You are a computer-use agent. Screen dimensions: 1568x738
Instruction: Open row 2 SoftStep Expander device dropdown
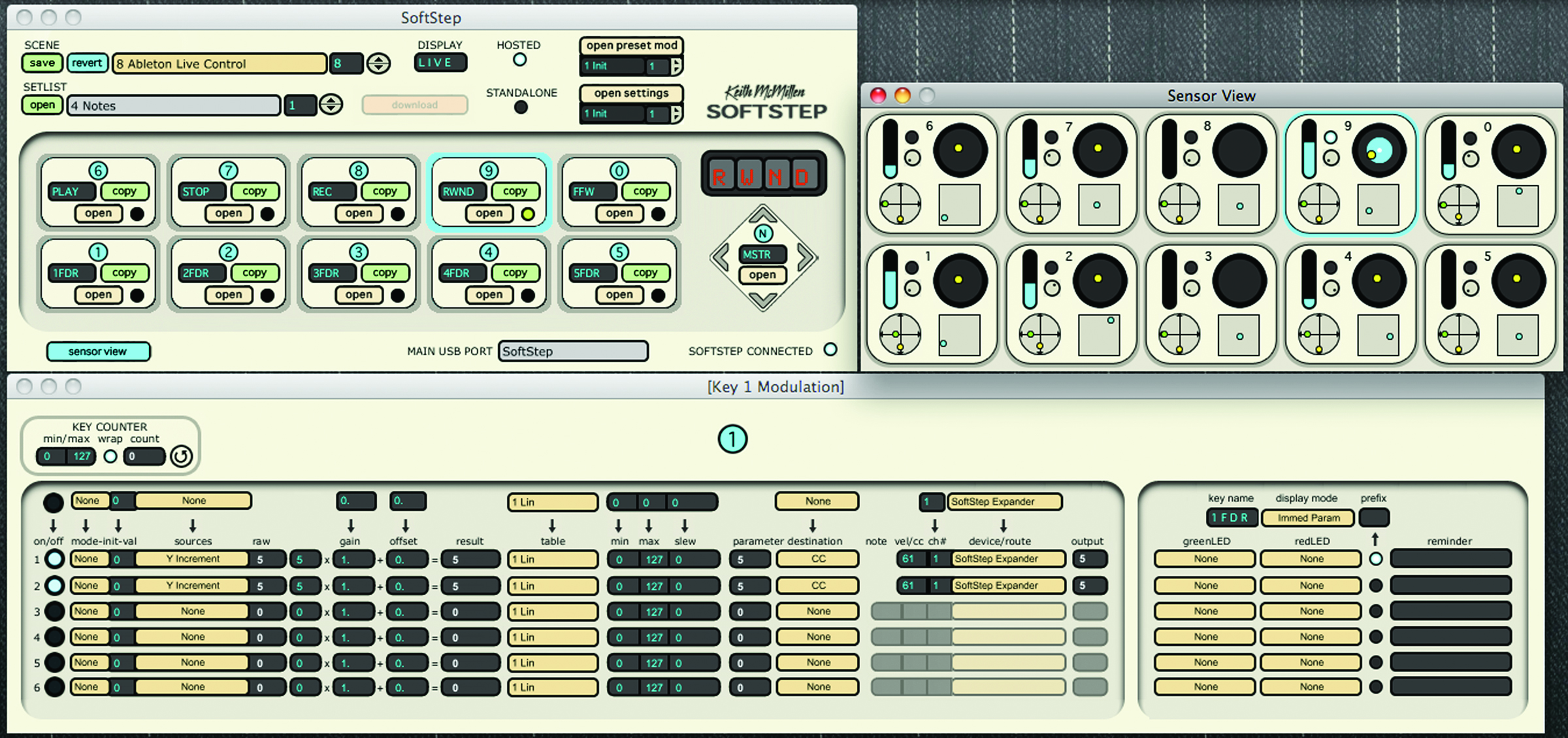[1009, 586]
